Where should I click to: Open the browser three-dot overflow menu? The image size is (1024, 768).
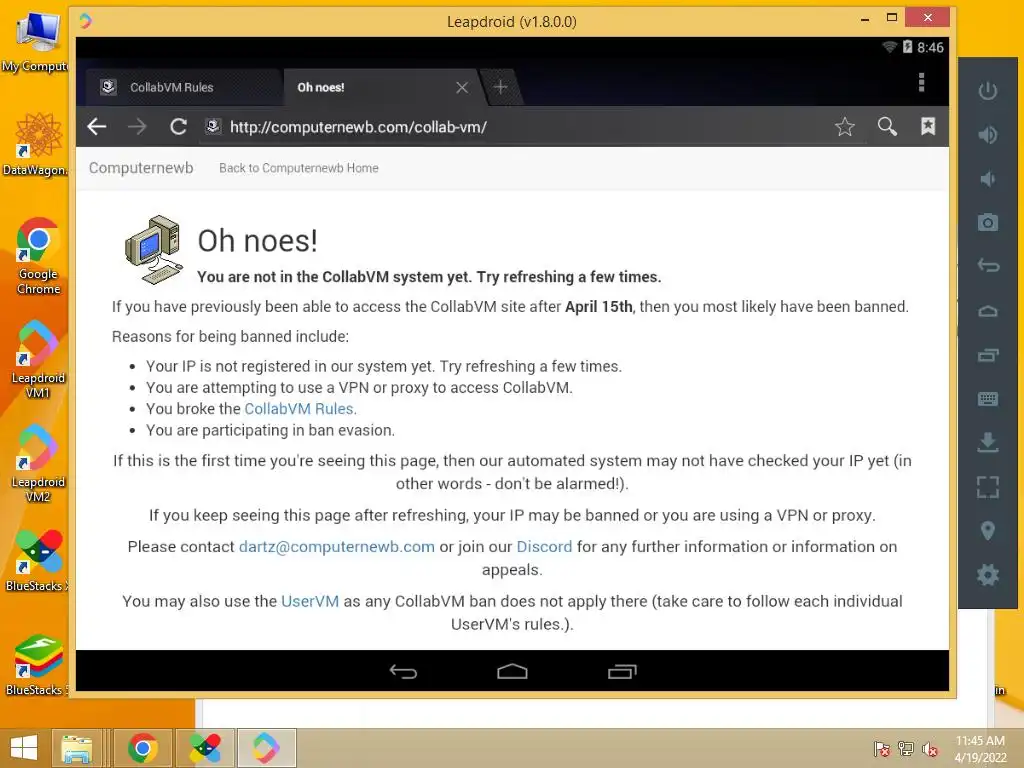921,82
